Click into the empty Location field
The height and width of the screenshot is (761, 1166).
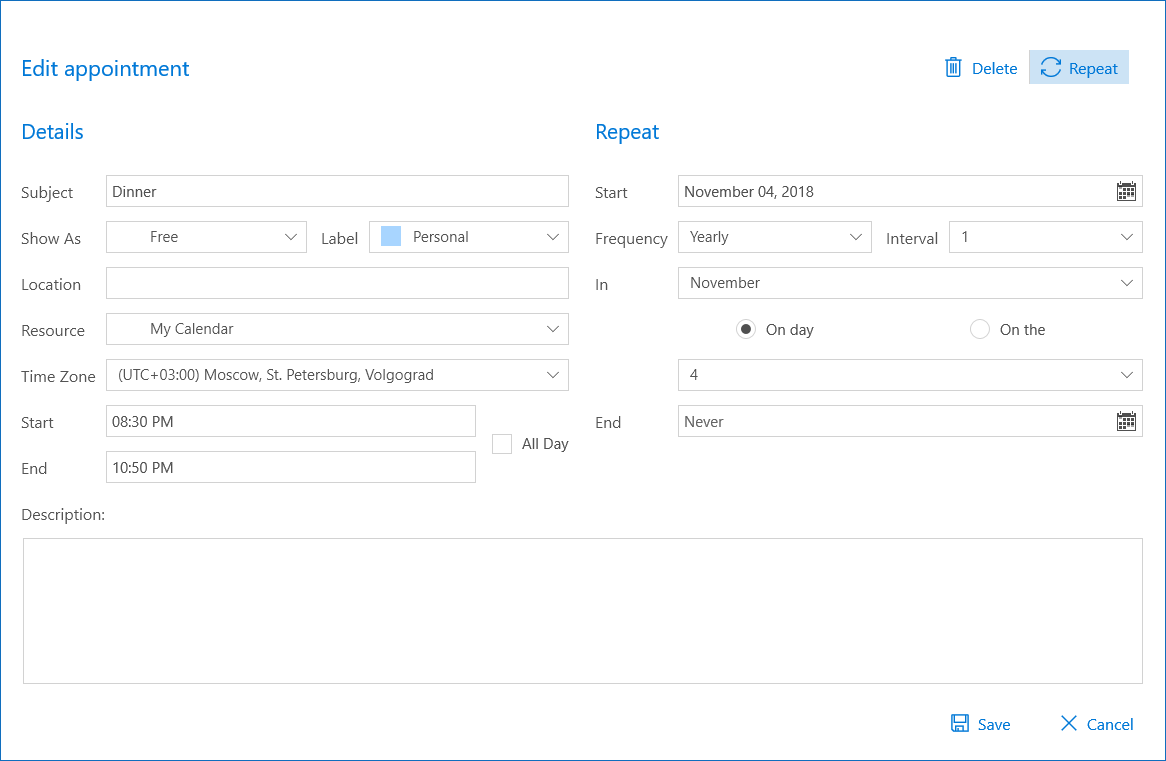(x=337, y=283)
